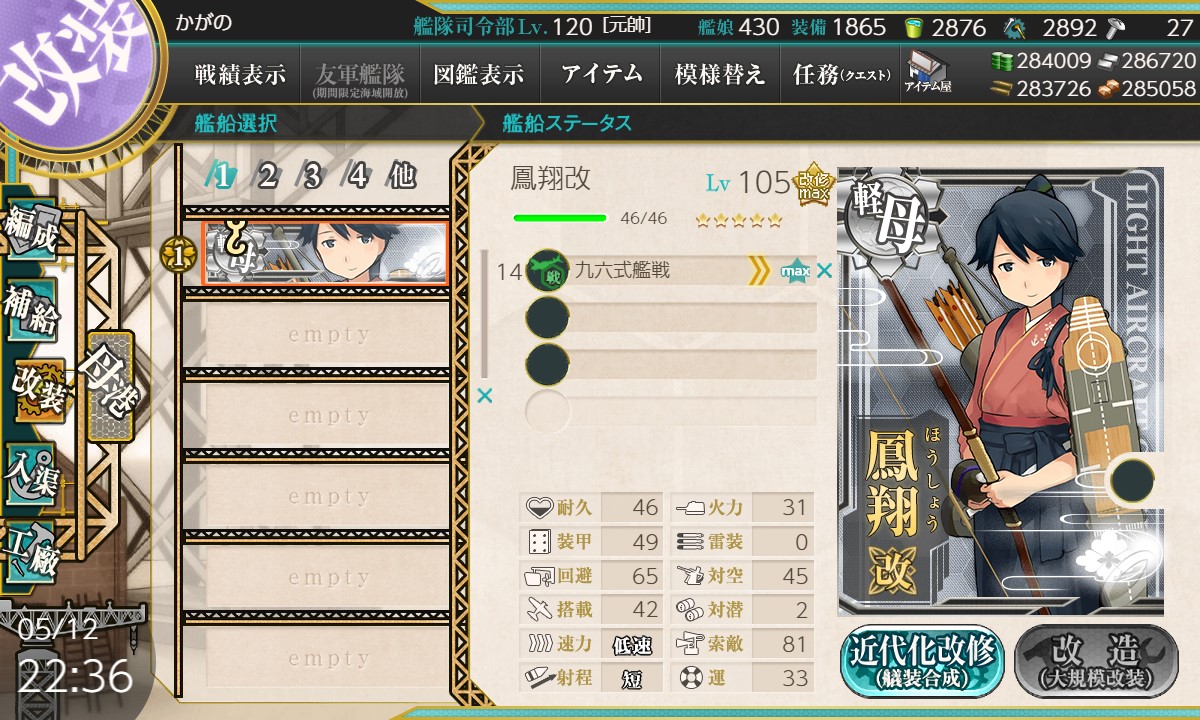Select the 鳳翔 ship card in slot 1

click(x=326, y=255)
